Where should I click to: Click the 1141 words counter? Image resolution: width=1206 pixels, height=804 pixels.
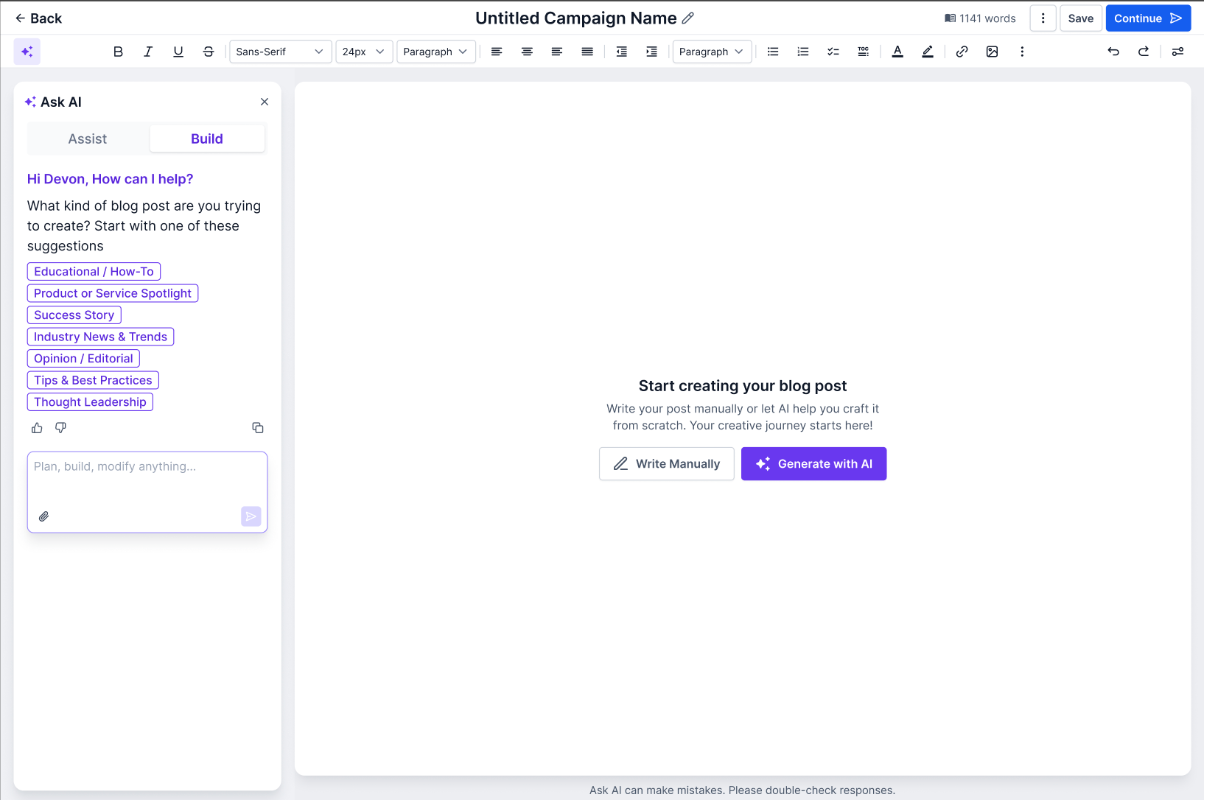pos(980,18)
